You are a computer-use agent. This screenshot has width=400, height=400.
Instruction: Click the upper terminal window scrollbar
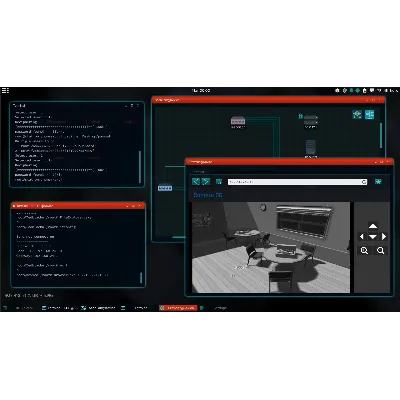click(140, 167)
